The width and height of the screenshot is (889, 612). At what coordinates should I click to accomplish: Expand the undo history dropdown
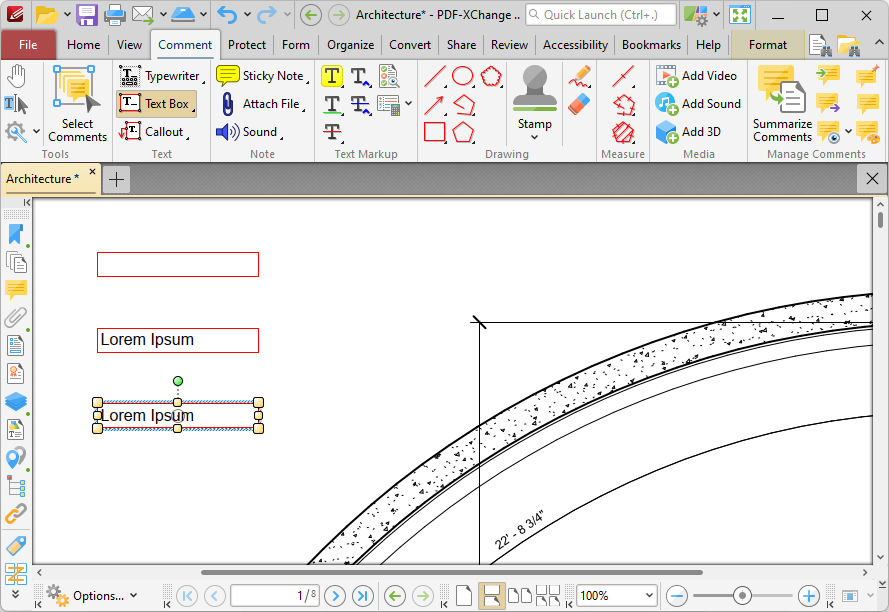point(247,15)
